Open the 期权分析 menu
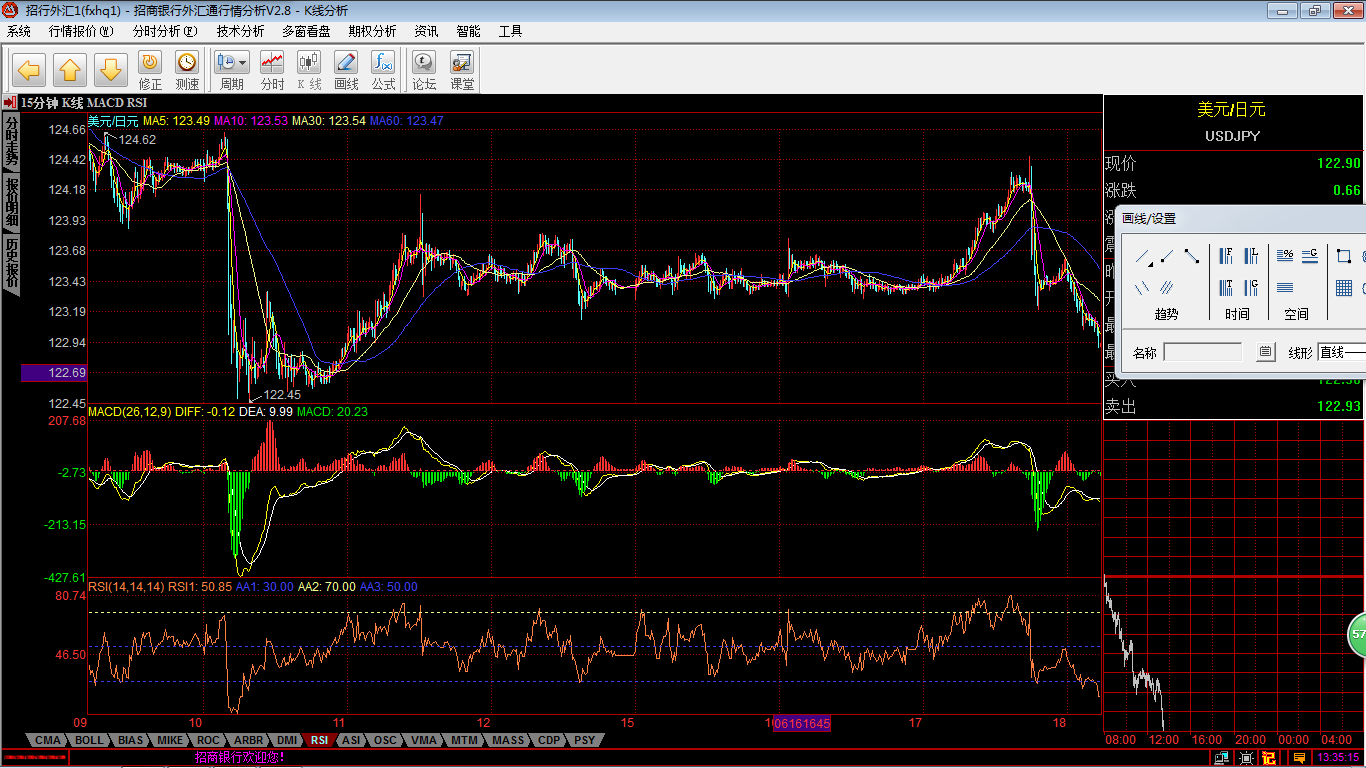The image size is (1366, 768). tap(372, 31)
